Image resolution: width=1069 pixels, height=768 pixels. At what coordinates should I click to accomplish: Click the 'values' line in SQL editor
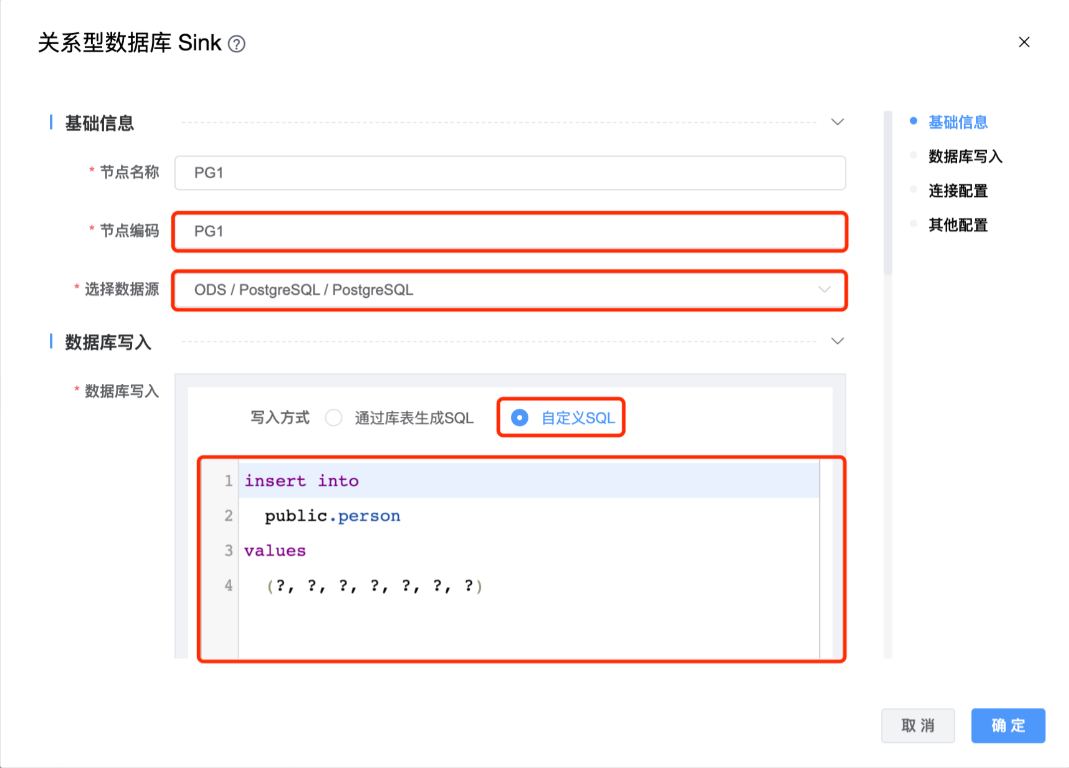275,551
